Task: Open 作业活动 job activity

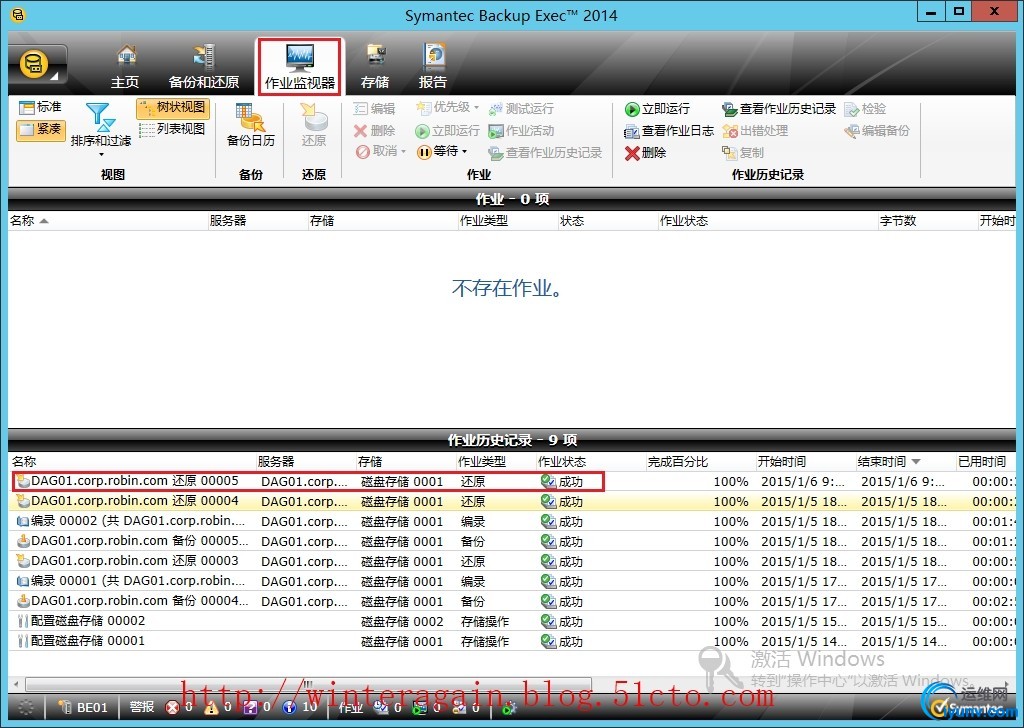Action: 521,131
